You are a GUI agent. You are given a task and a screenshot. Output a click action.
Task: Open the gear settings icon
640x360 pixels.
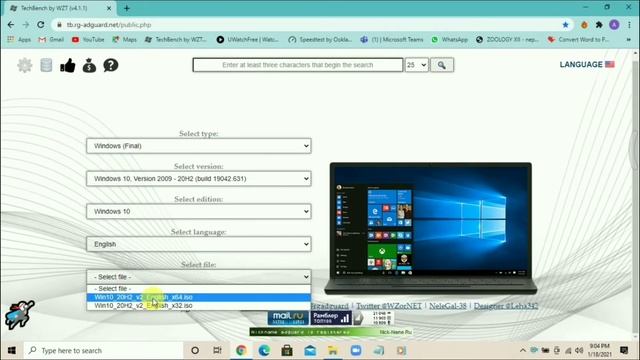pyautogui.click(x=24, y=65)
